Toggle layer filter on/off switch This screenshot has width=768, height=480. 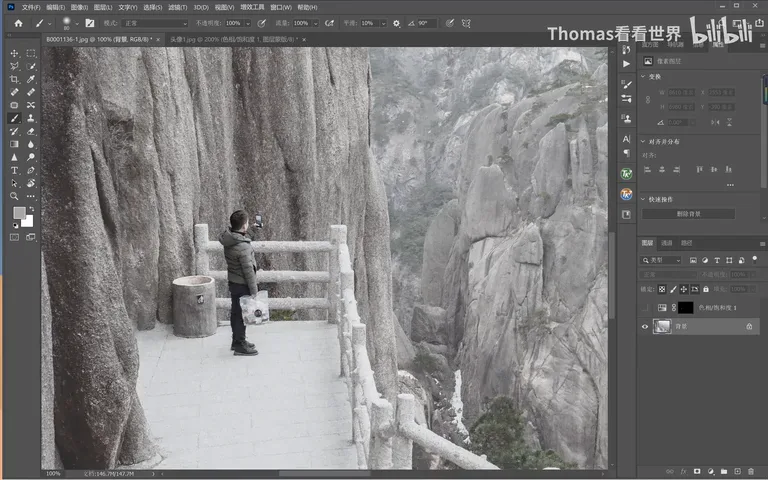click(x=754, y=259)
